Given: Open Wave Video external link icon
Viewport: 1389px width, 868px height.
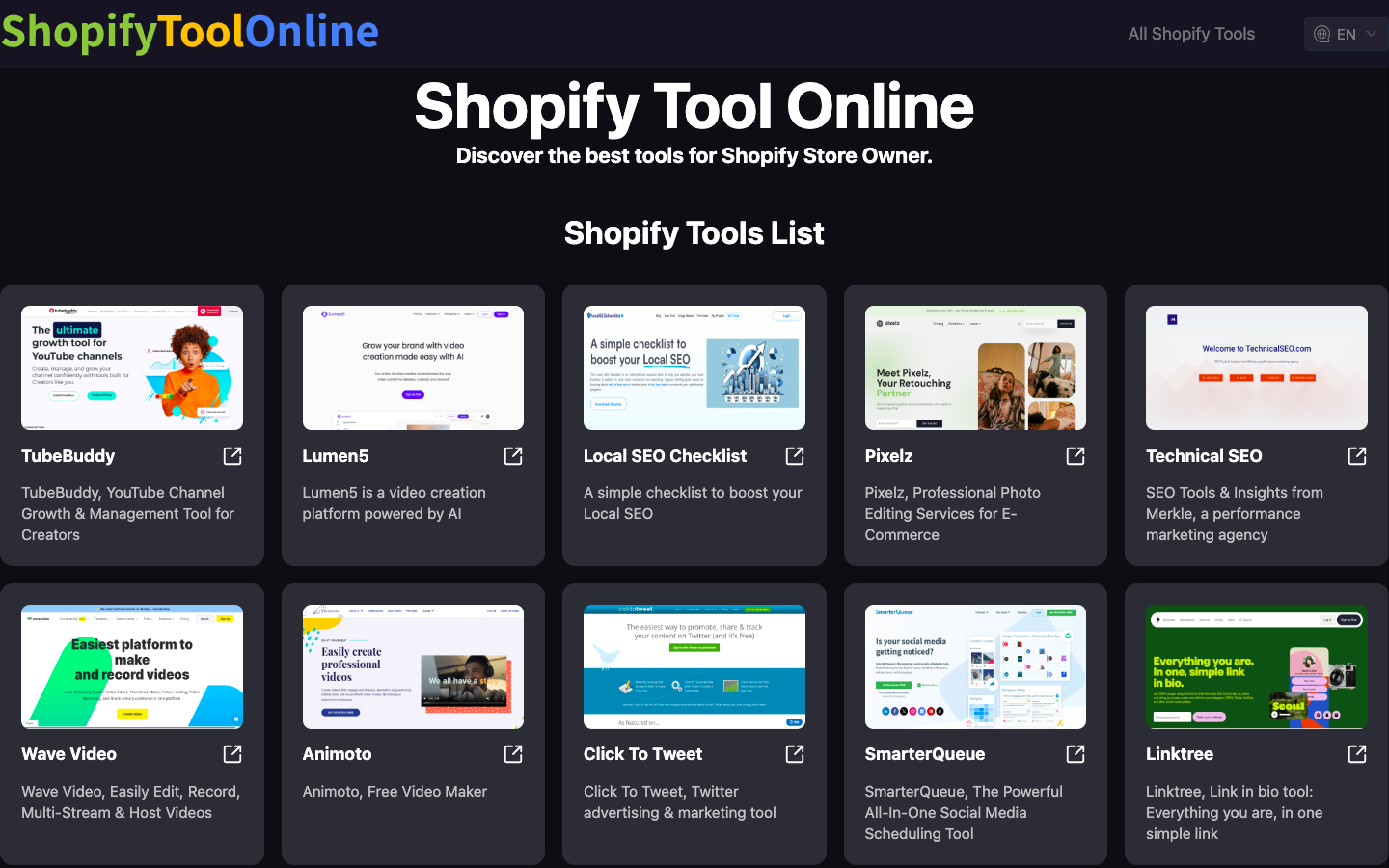Looking at the screenshot, I should [x=232, y=754].
